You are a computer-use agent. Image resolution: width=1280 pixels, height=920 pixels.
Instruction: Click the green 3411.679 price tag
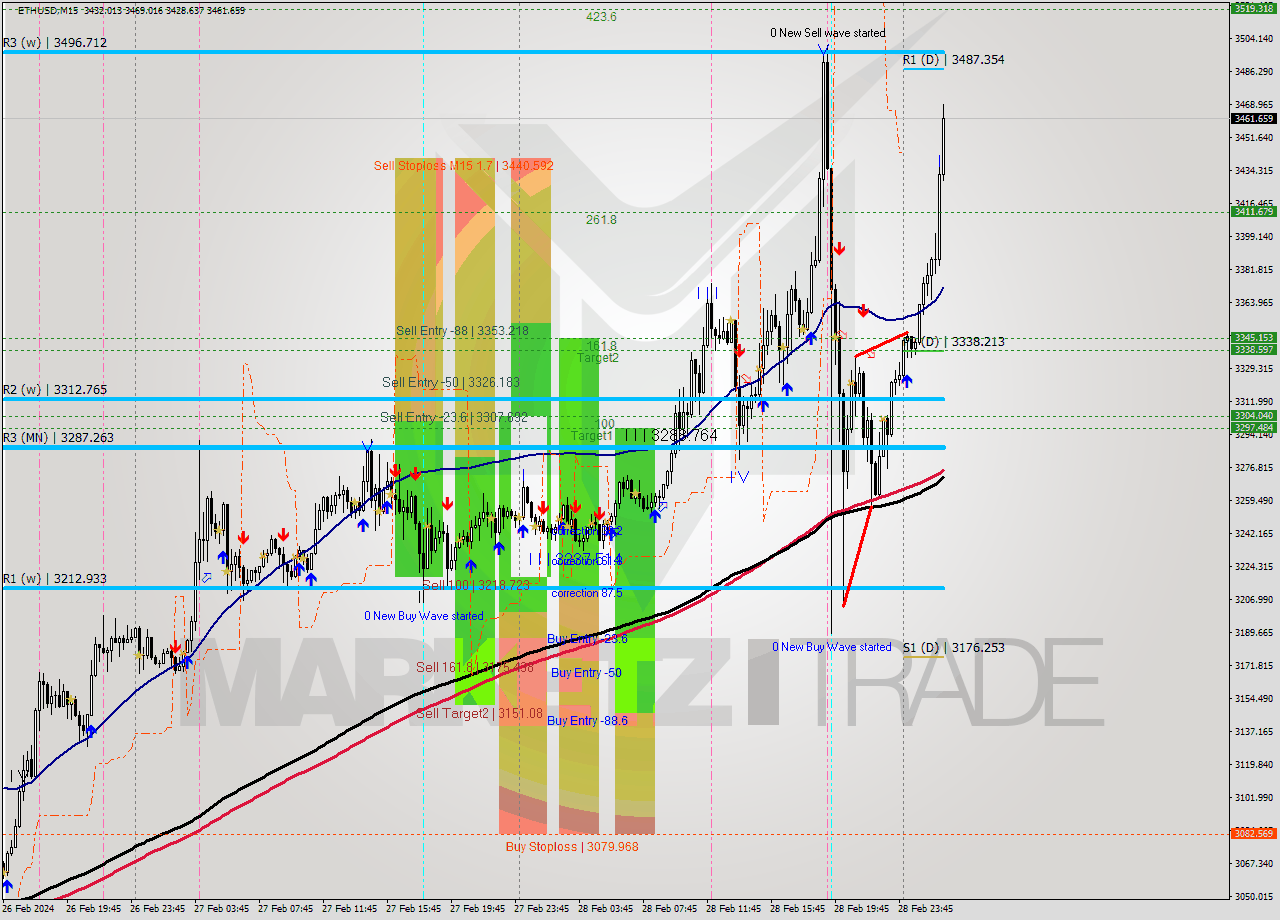[1253, 211]
